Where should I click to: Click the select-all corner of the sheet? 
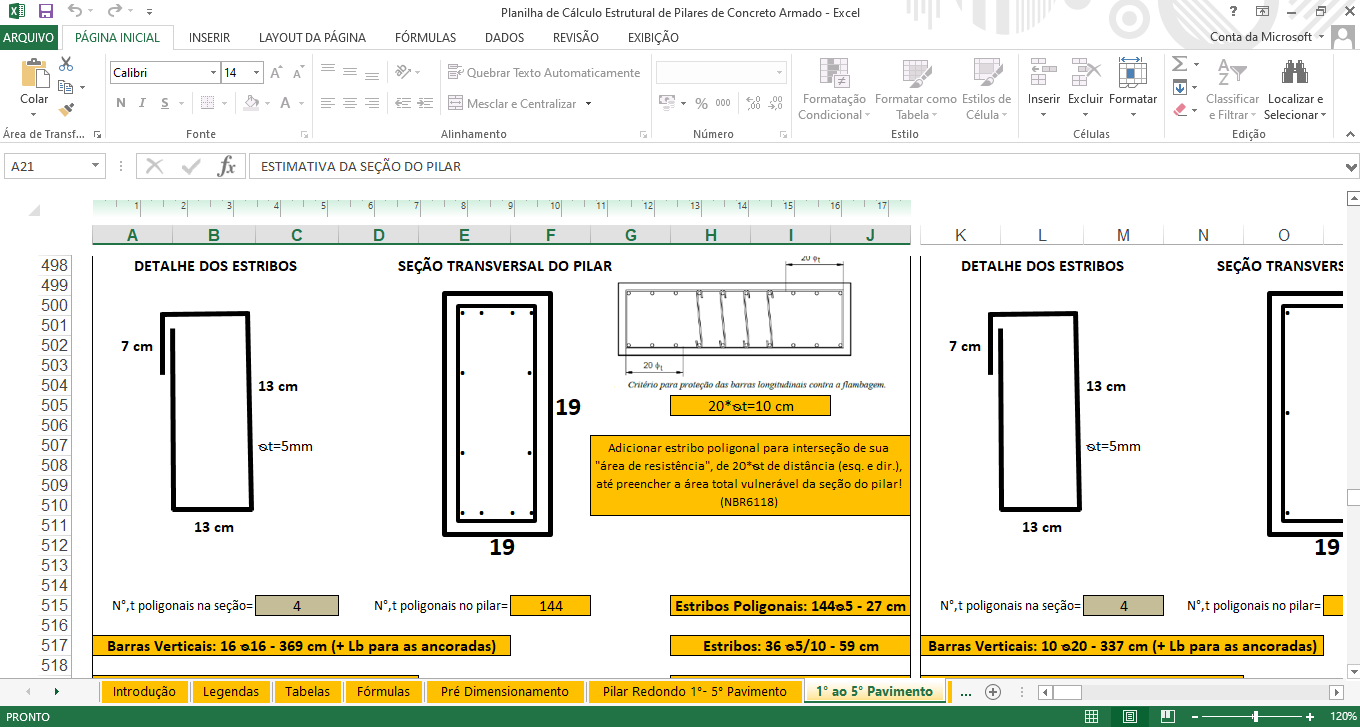(34, 211)
